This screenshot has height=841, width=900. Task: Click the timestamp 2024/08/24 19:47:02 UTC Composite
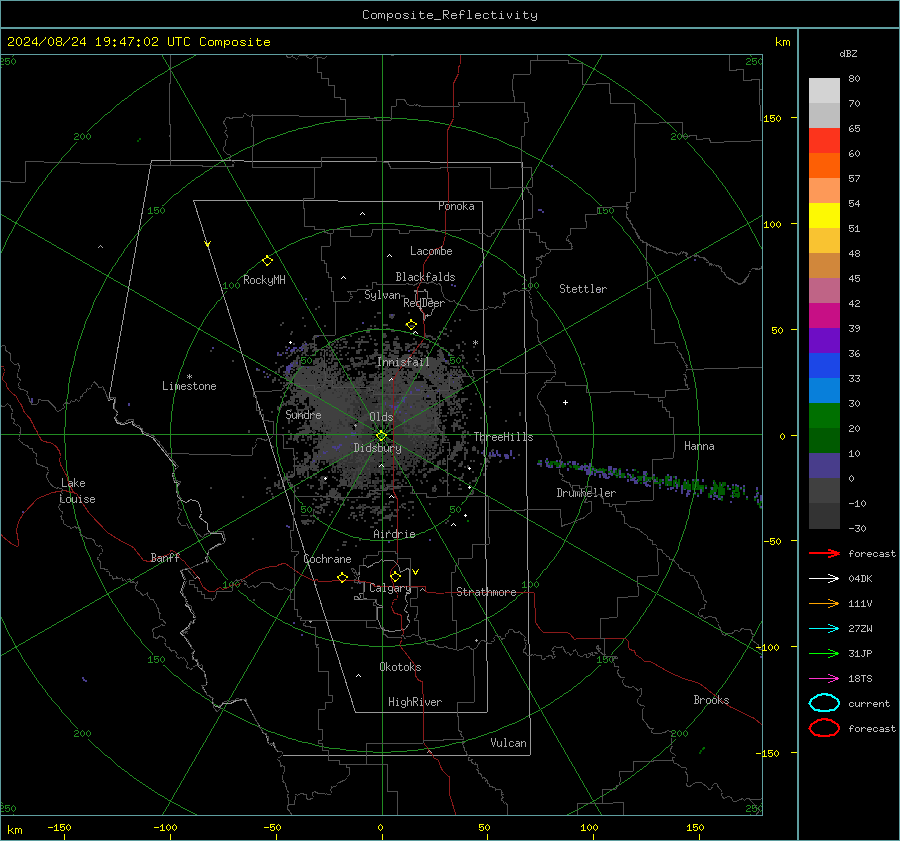[138, 42]
